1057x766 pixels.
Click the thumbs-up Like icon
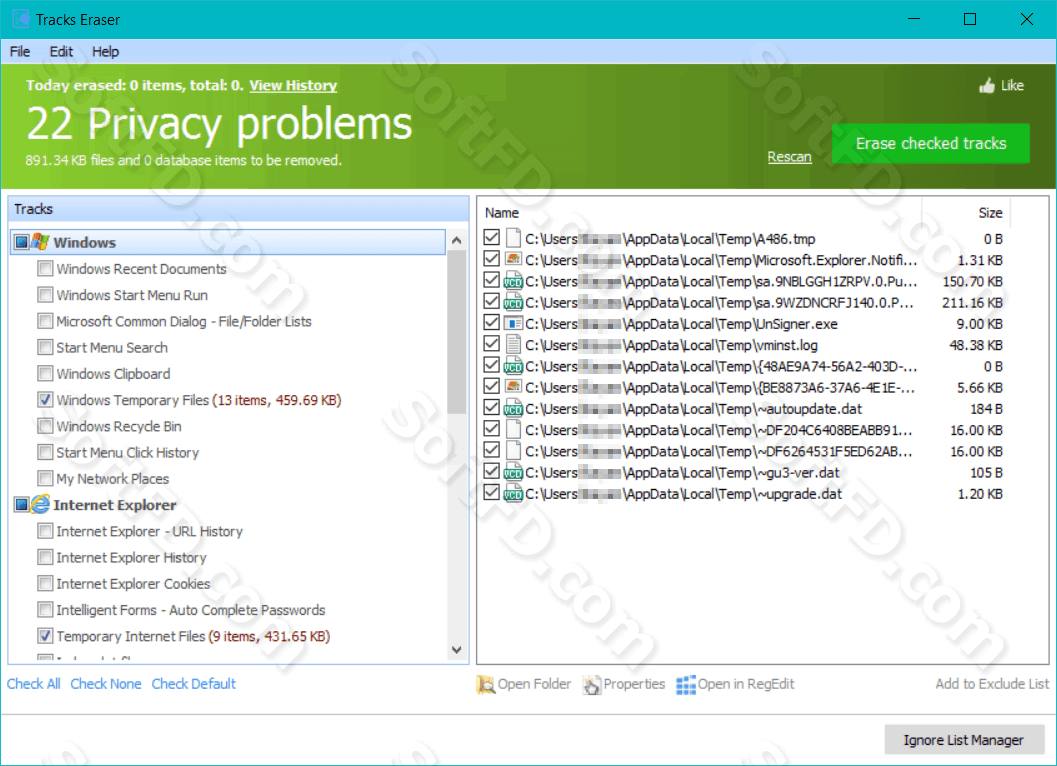click(987, 86)
